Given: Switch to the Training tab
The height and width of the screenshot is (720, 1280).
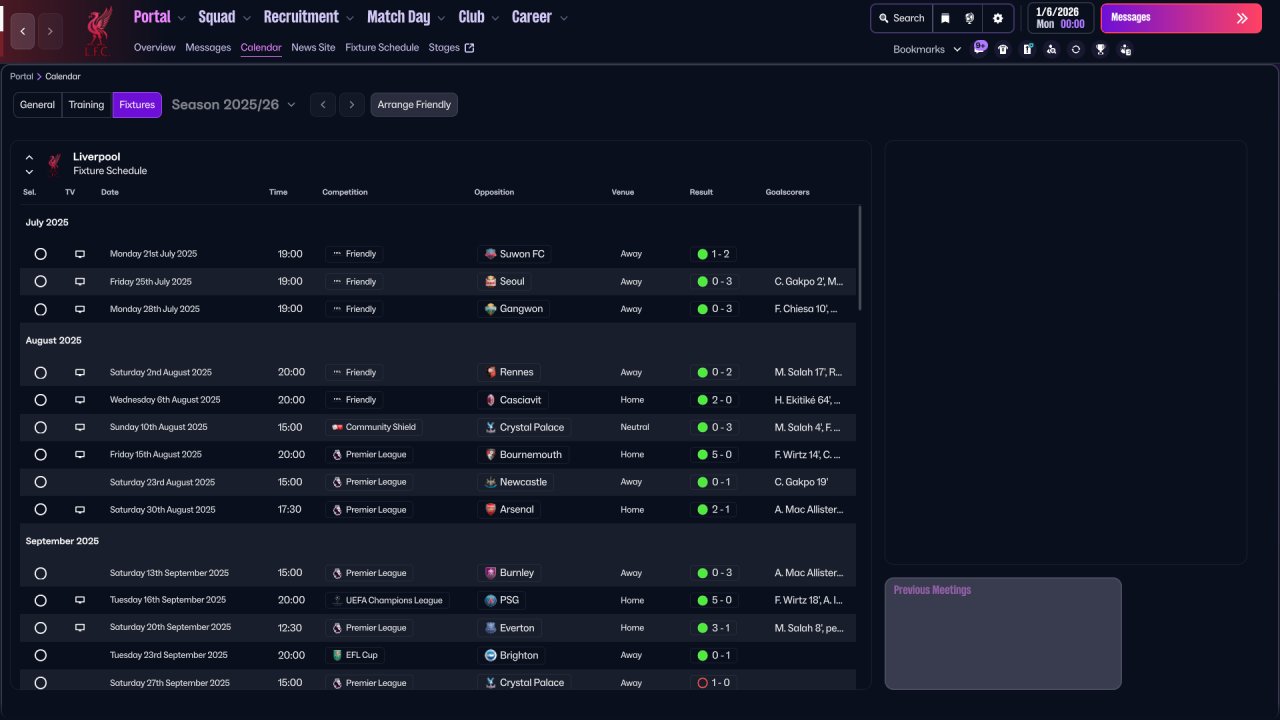Looking at the screenshot, I should 86,105.
